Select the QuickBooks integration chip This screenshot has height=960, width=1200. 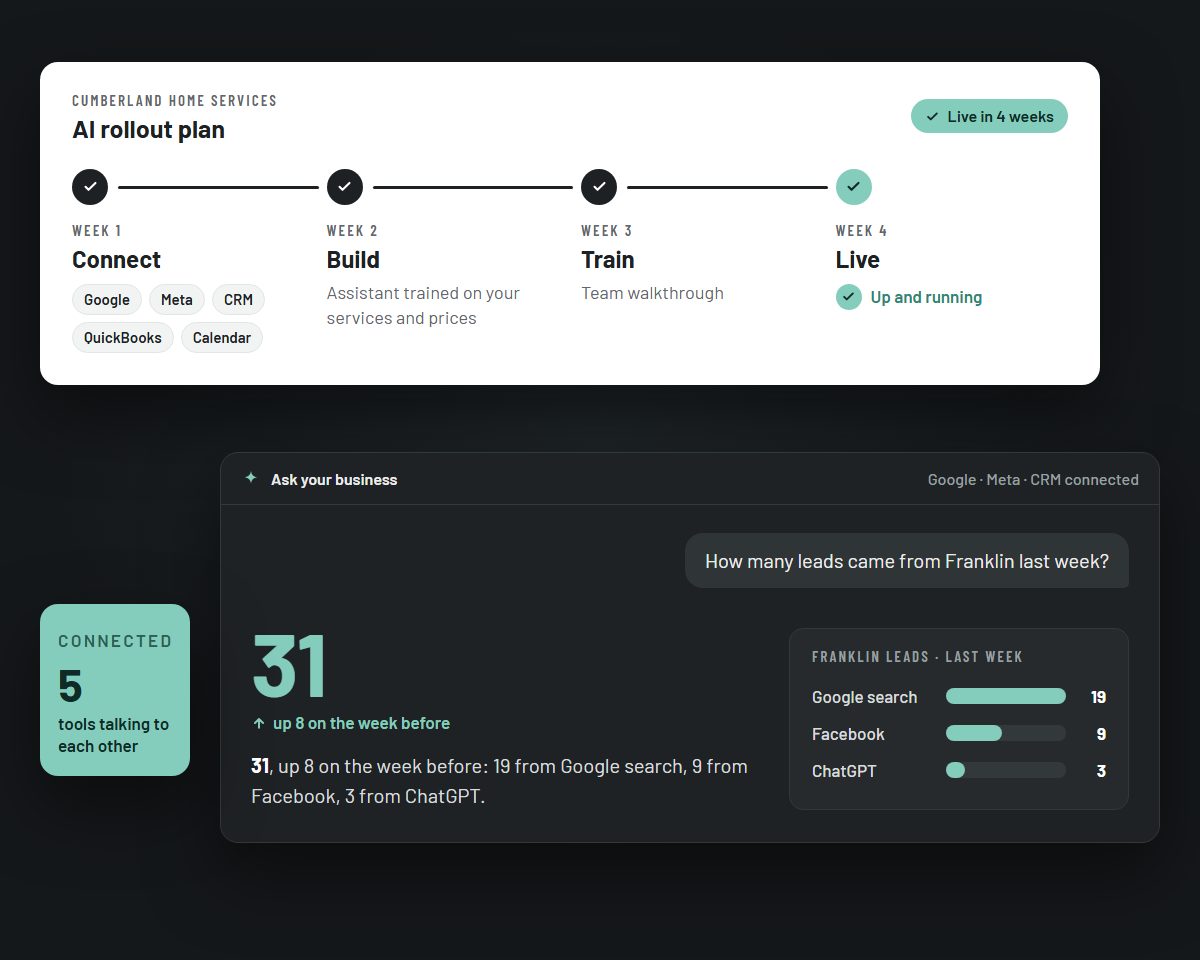pyautogui.click(x=123, y=338)
